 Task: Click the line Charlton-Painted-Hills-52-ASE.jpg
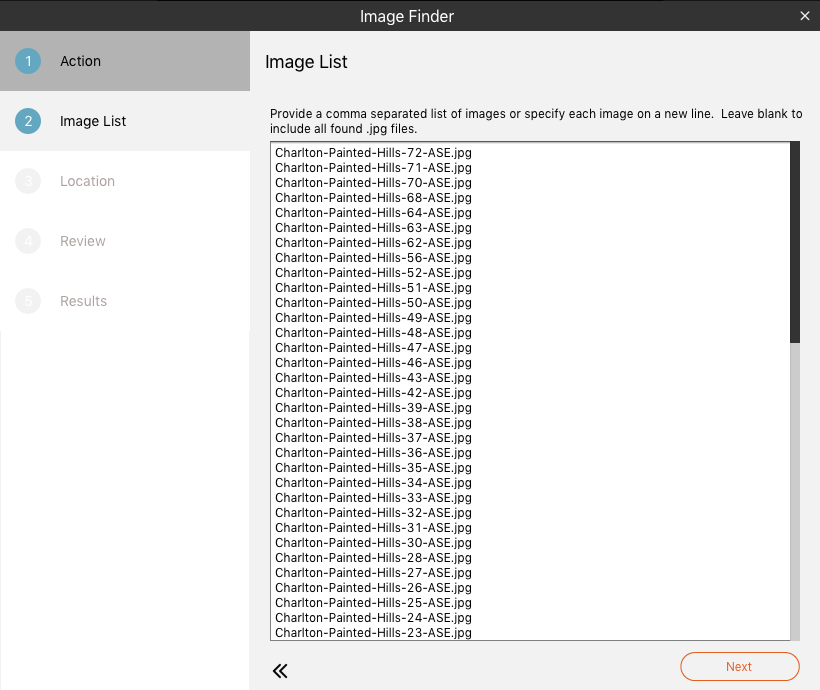(x=373, y=273)
